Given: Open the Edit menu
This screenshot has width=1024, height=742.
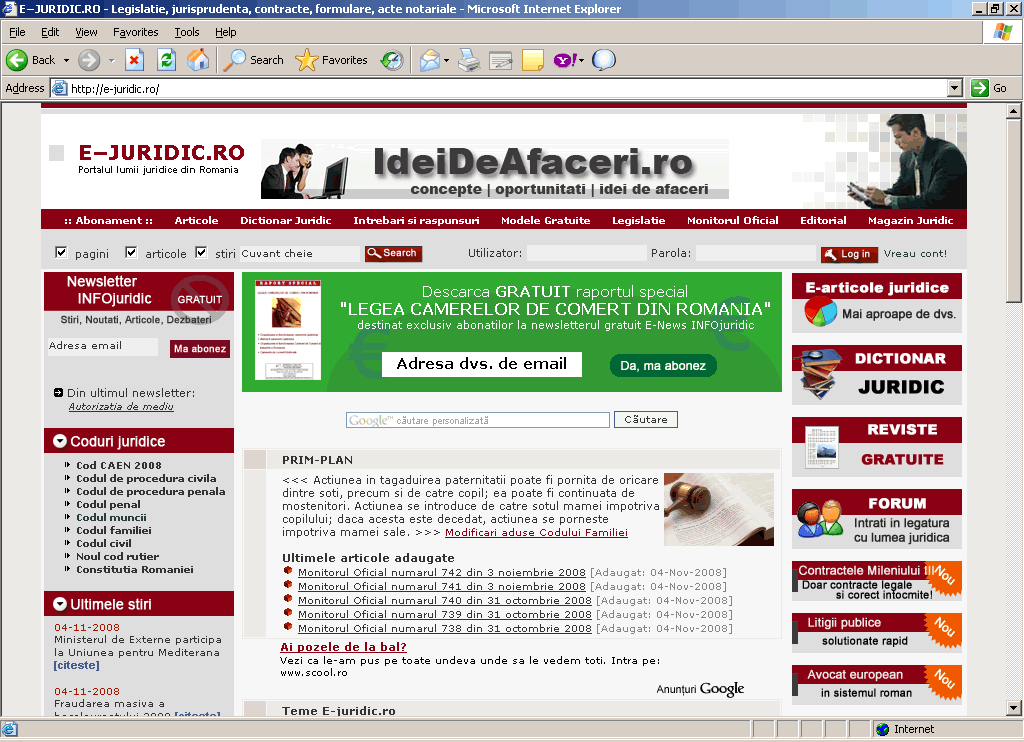Looking at the screenshot, I should coord(50,32).
